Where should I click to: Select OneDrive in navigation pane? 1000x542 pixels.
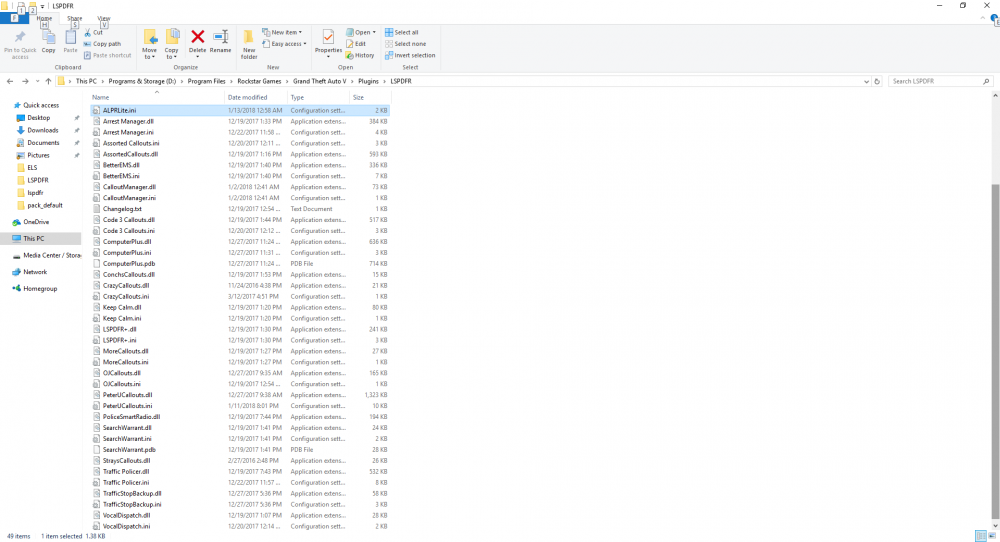click(x=36, y=222)
